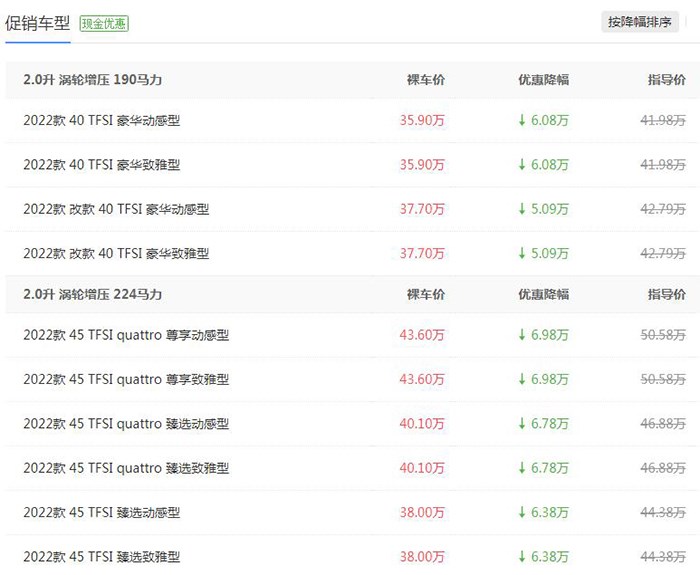Open 2022款 45 TFSI 臻选动感型 link

click(102, 512)
